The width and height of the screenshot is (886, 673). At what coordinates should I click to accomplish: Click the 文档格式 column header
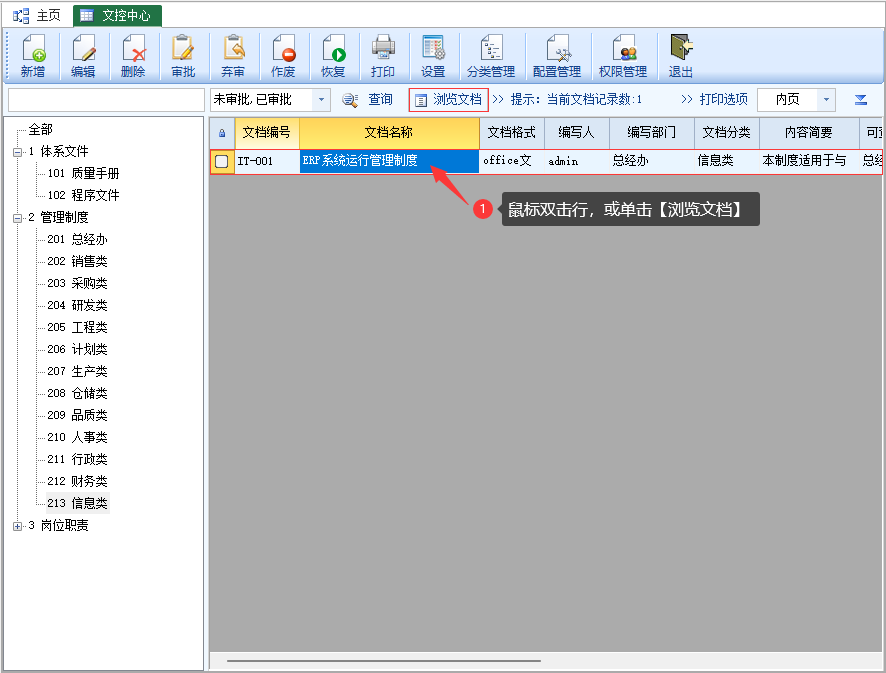[x=512, y=133]
